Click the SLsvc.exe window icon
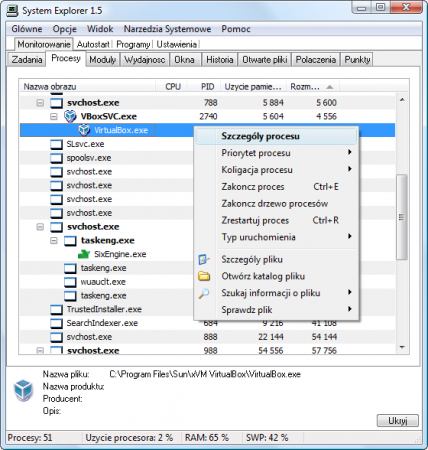The height and width of the screenshot is (450, 428). point(56,144)
